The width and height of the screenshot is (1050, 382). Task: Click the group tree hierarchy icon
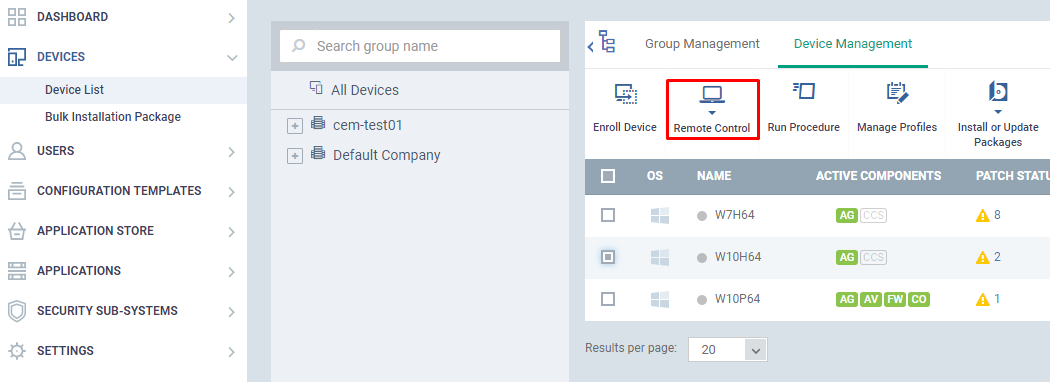(x=607, y=42)
